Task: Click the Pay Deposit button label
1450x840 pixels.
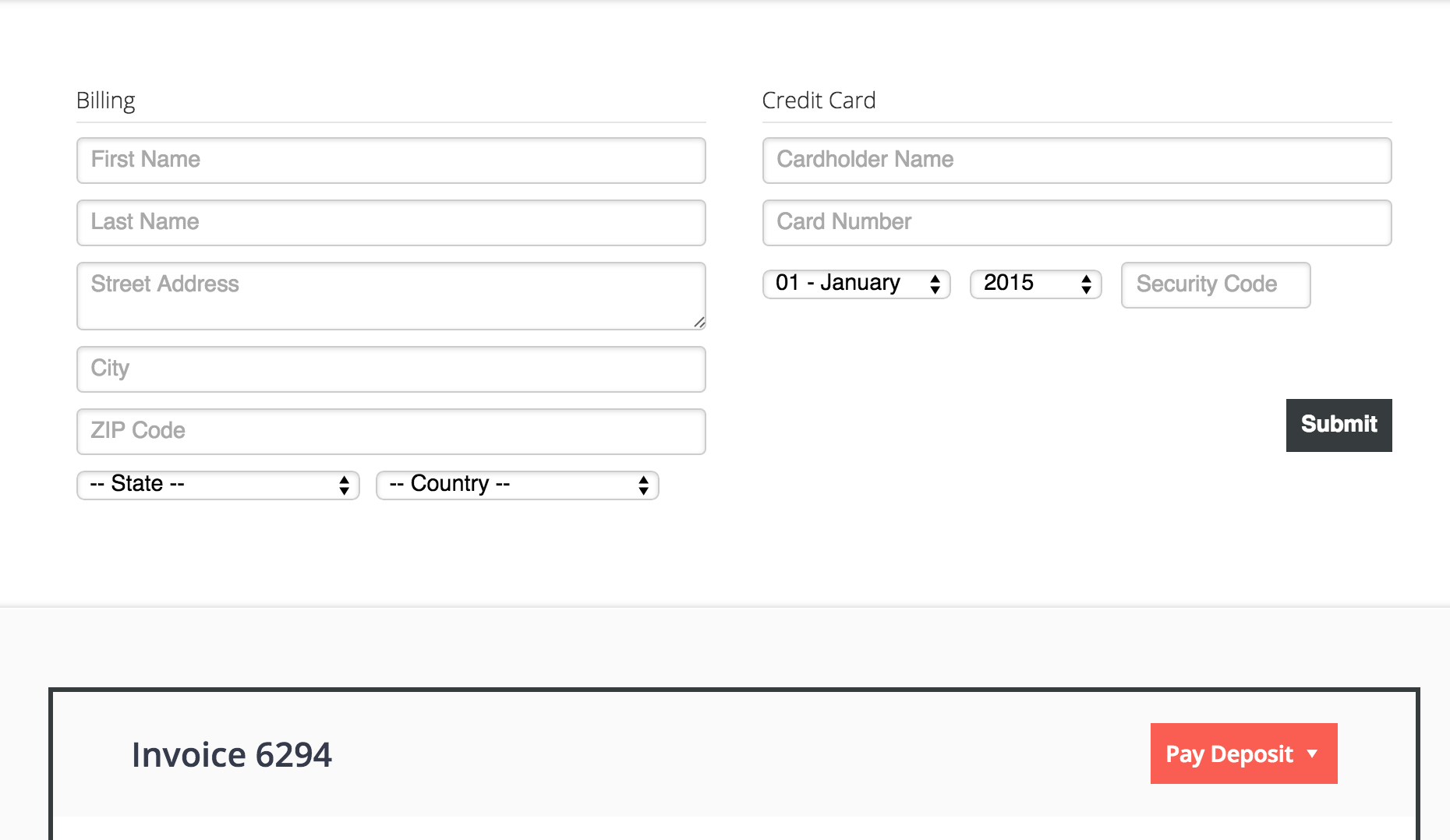Action: (1229, 754)
